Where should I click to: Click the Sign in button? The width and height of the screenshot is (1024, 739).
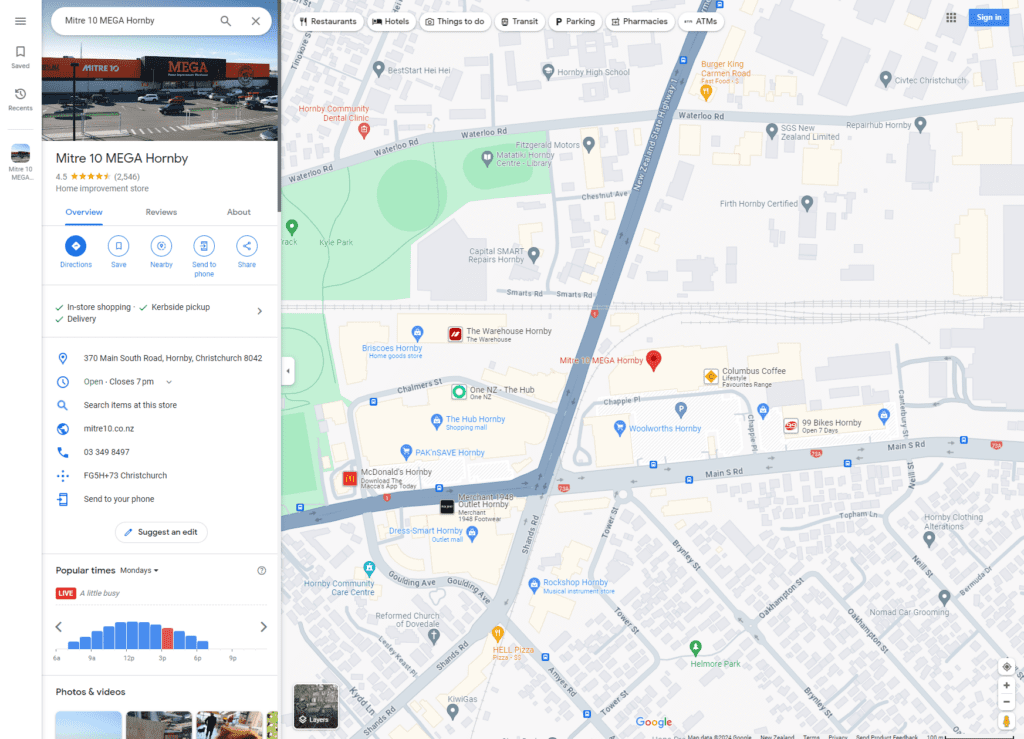[x=989, y=18]
